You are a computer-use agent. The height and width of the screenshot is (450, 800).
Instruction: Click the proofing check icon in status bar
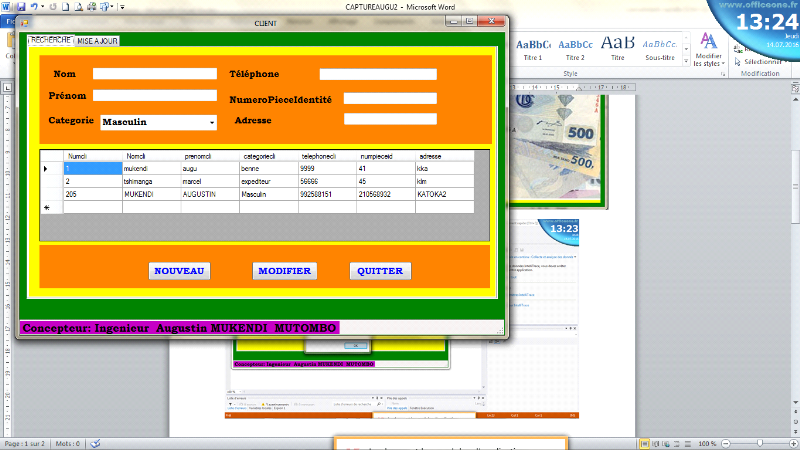pos(95,444)
